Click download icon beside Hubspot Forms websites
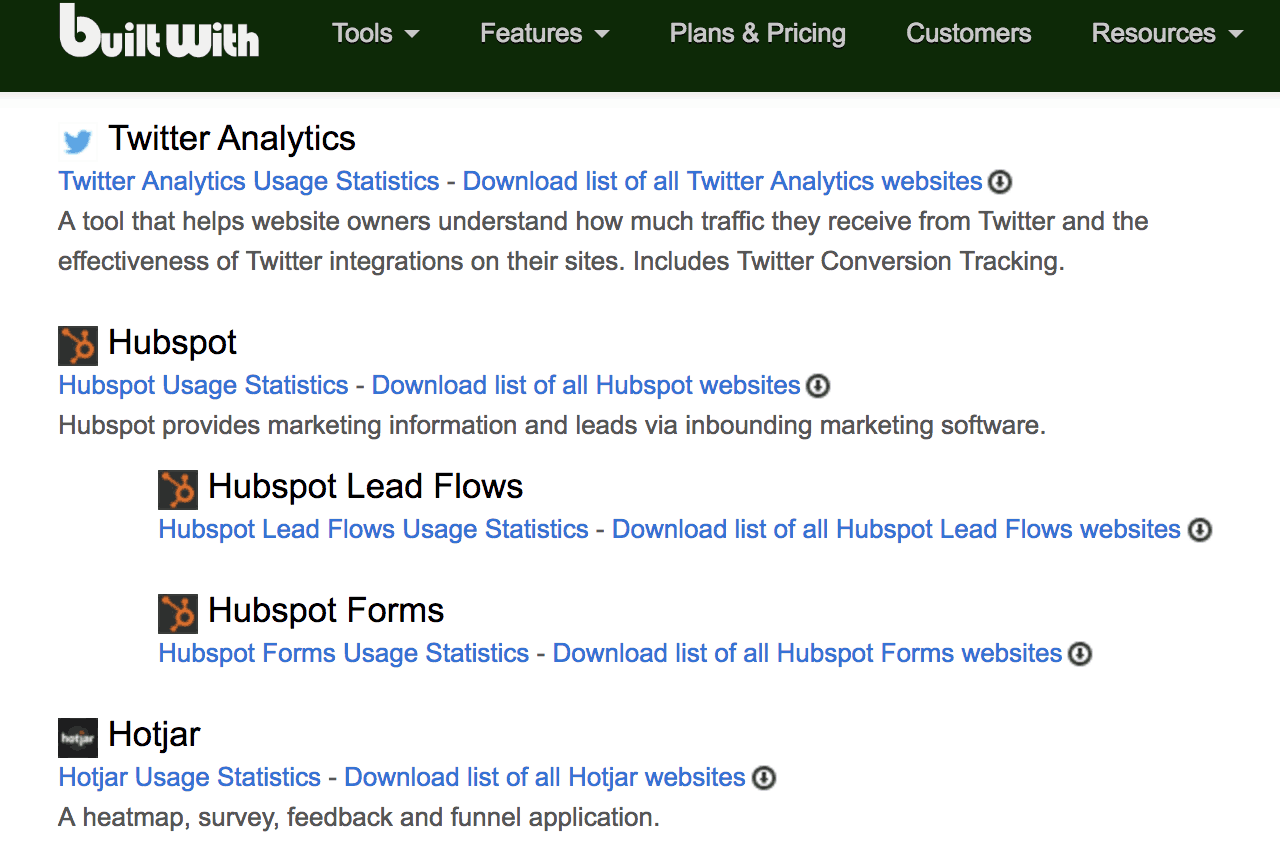This screenshot has width=1280, height=854. coord(1080,654)
